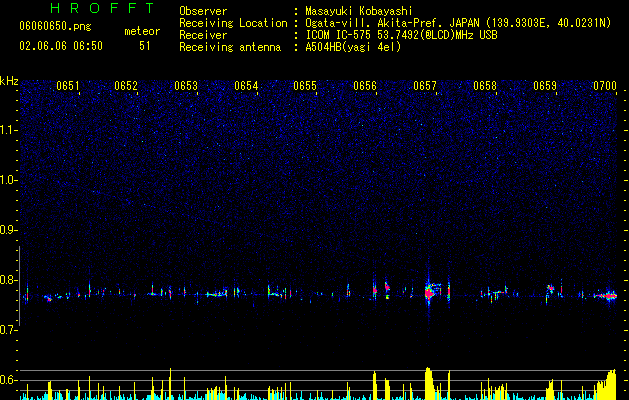Click the meteor count value 51
The height and width of the screenshot is (400, 629).
click(145, 46)
